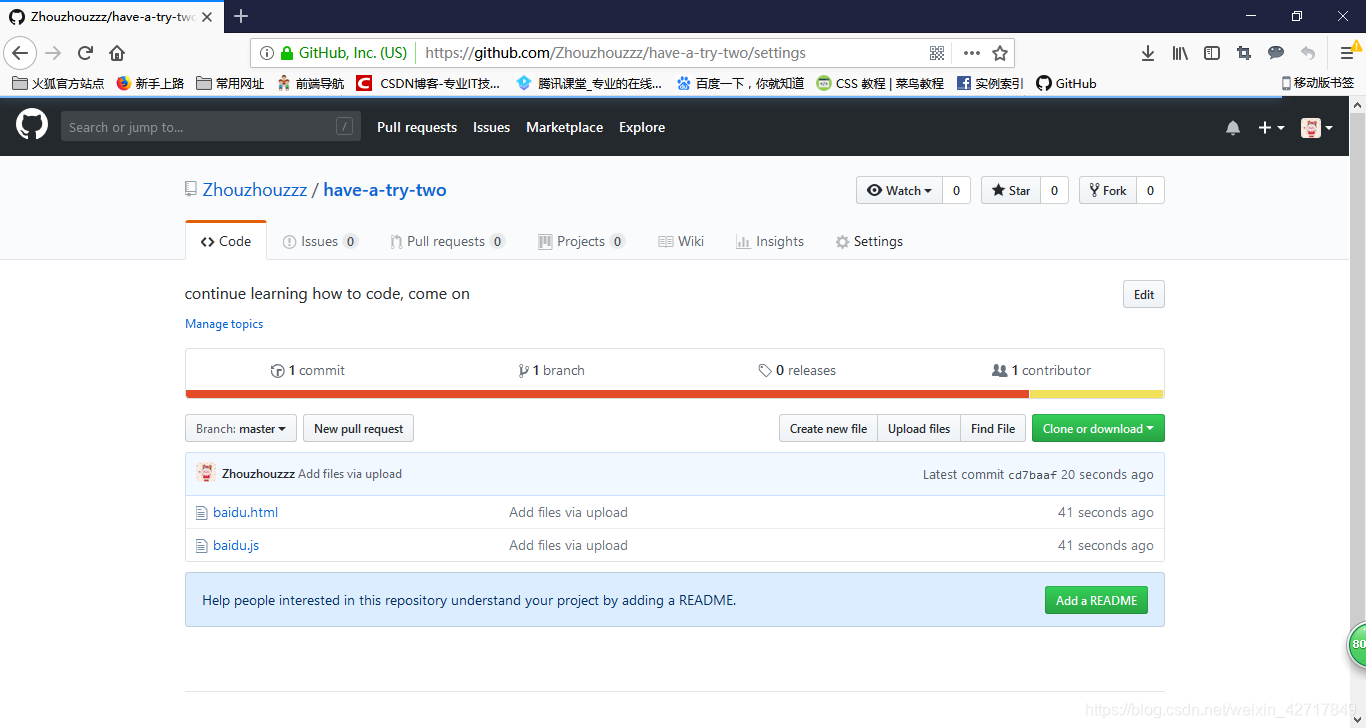Image resolution: width=1366 pixels, height=728 pixels.
Task: Open the Zhouzhouzzz owner link in repo title
Action: click(x=255, y=190)
